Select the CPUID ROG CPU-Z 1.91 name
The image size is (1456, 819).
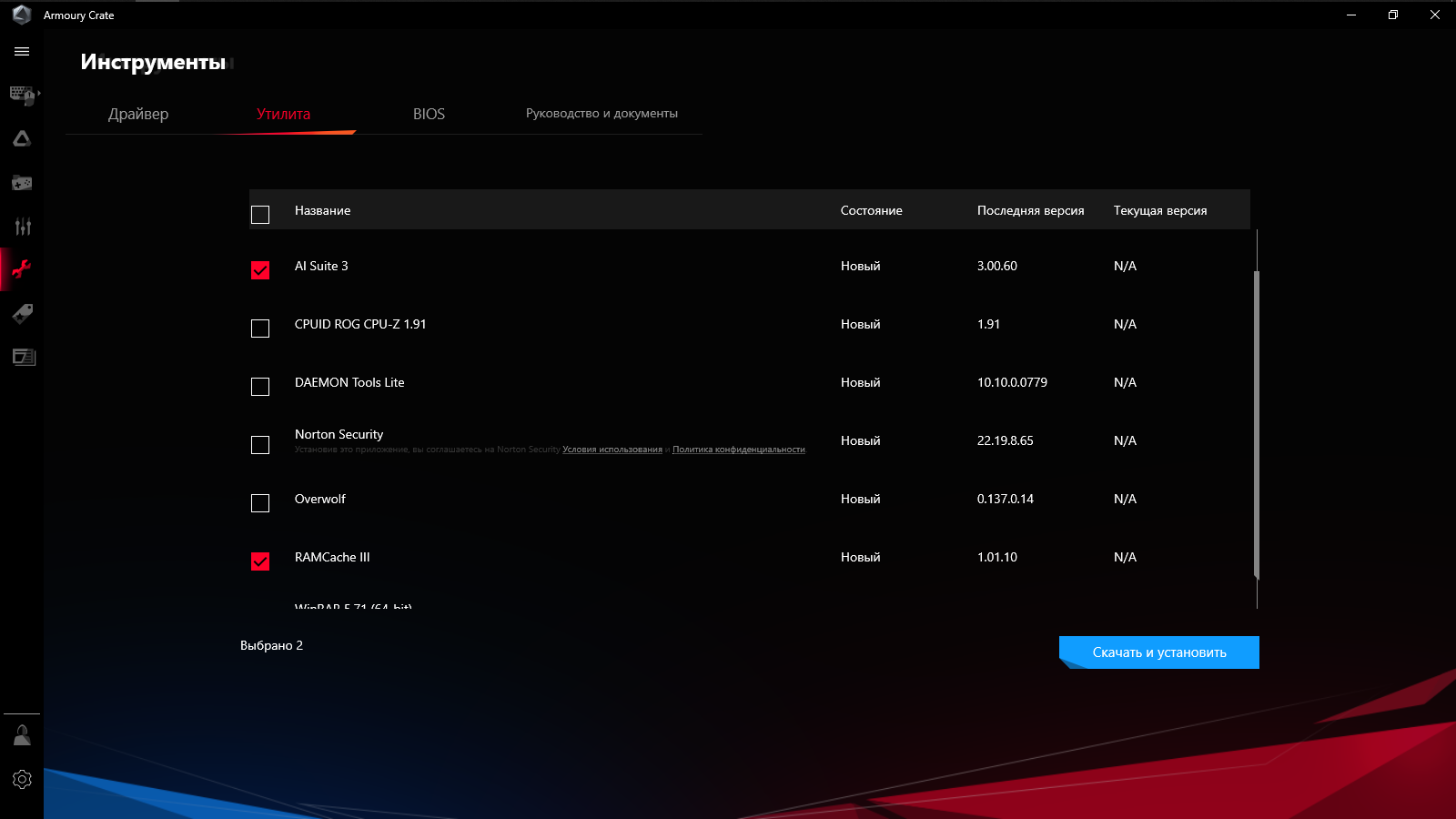click(360, 324)
